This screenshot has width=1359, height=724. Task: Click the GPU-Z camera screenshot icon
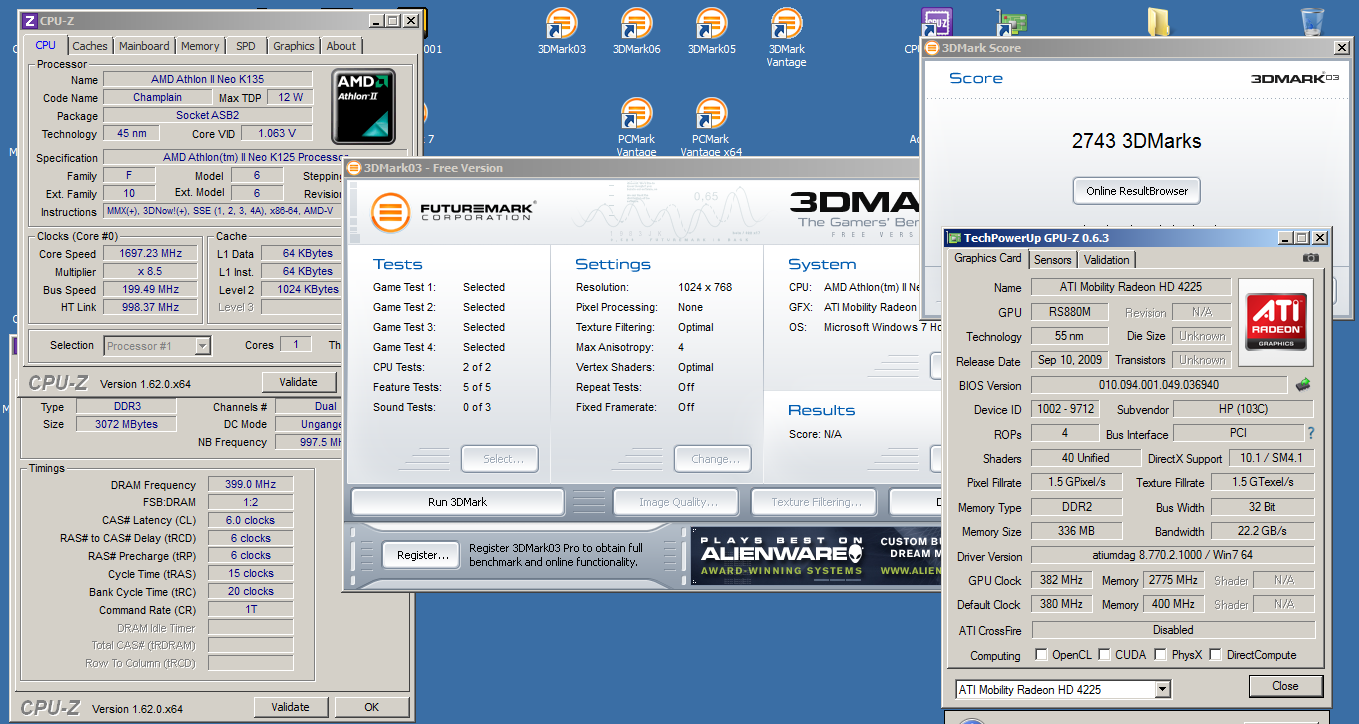1310,258
